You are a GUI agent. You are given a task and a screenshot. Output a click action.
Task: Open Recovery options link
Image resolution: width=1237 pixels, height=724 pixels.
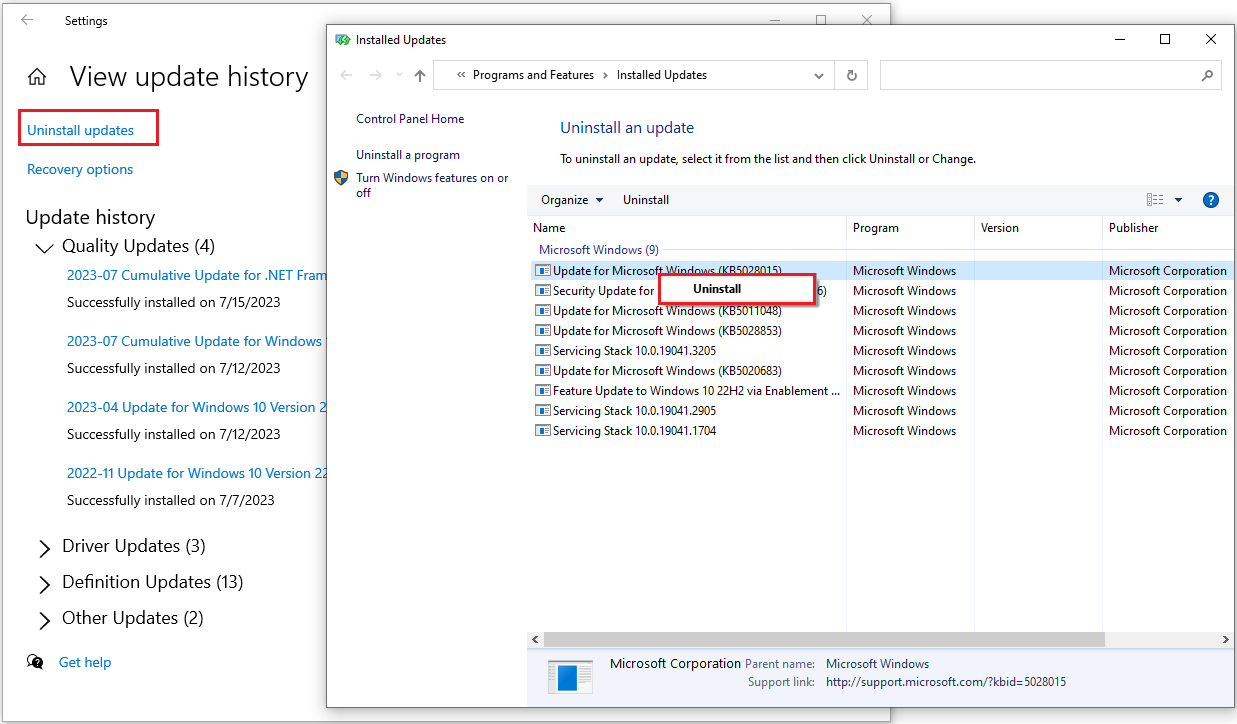point(80,169)
